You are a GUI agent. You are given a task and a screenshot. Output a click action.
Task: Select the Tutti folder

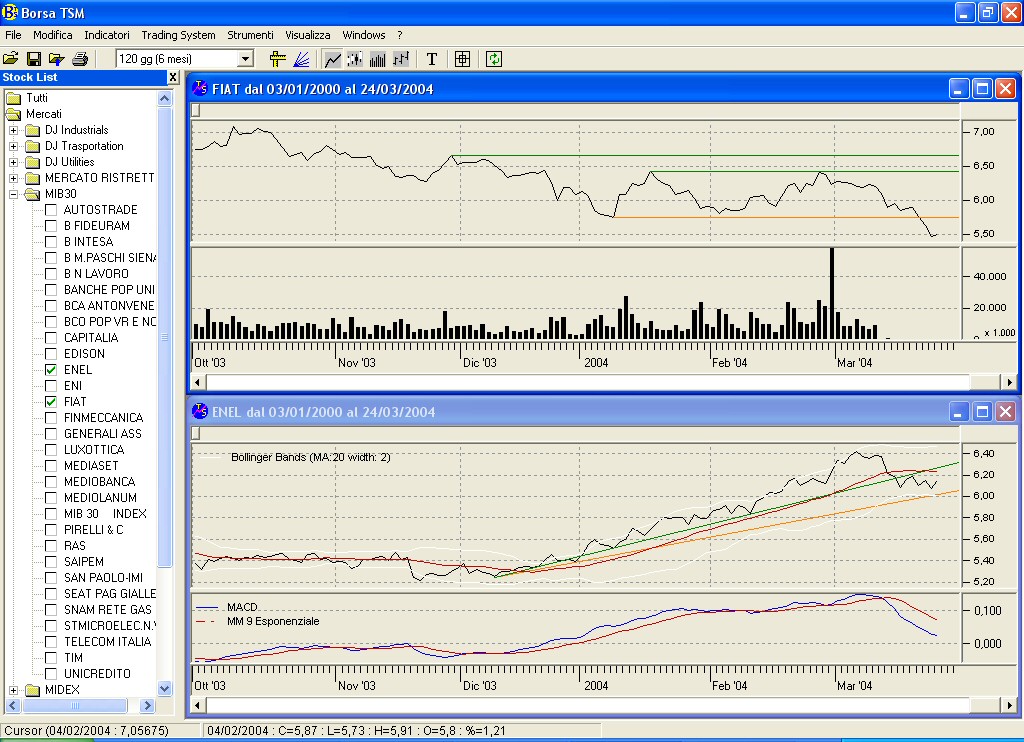[x=37, y=98]
